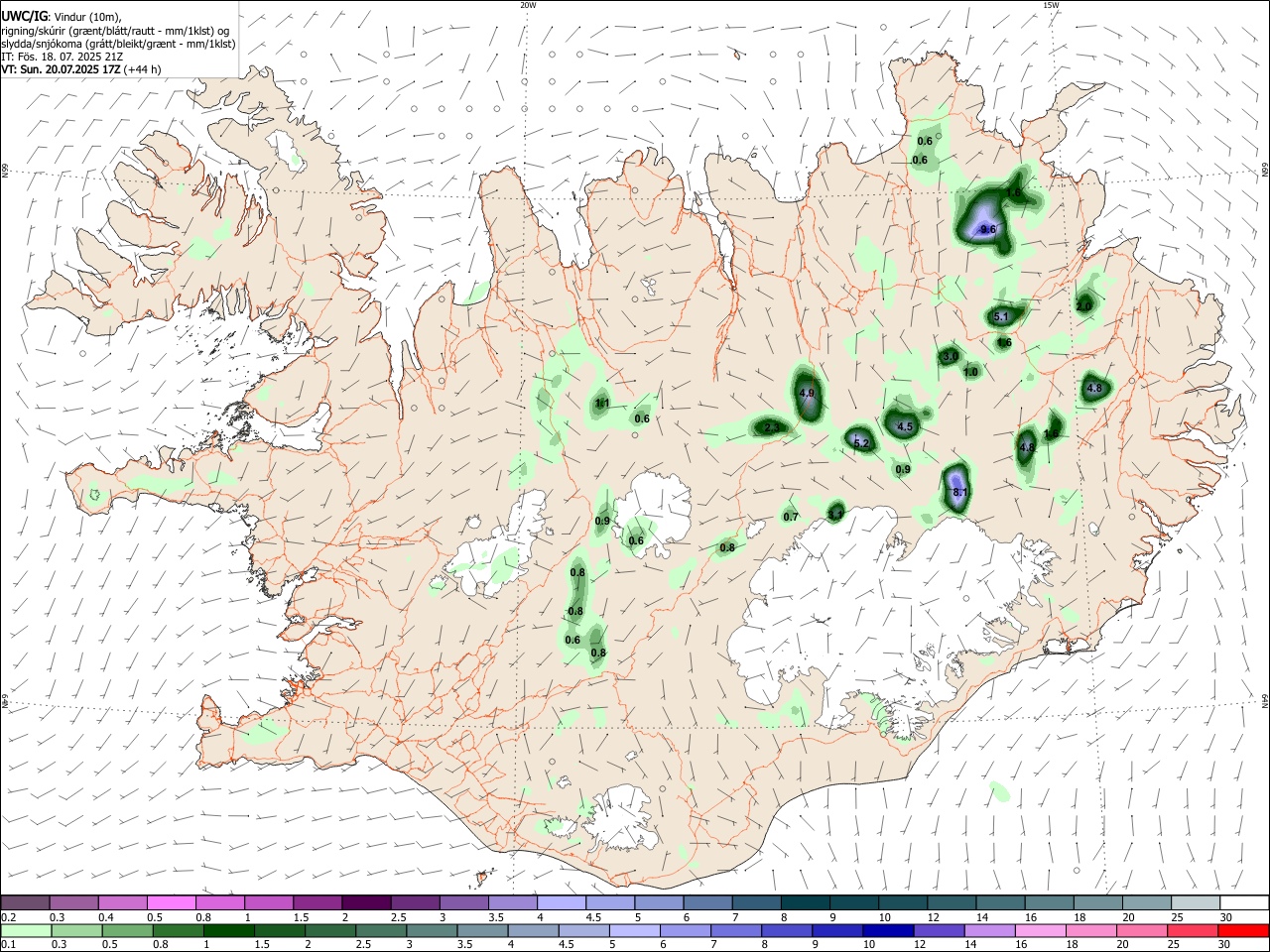Click the 'slydda/snjókoma' description line
The image size is (1270, 952).
[x=118, y=44]
